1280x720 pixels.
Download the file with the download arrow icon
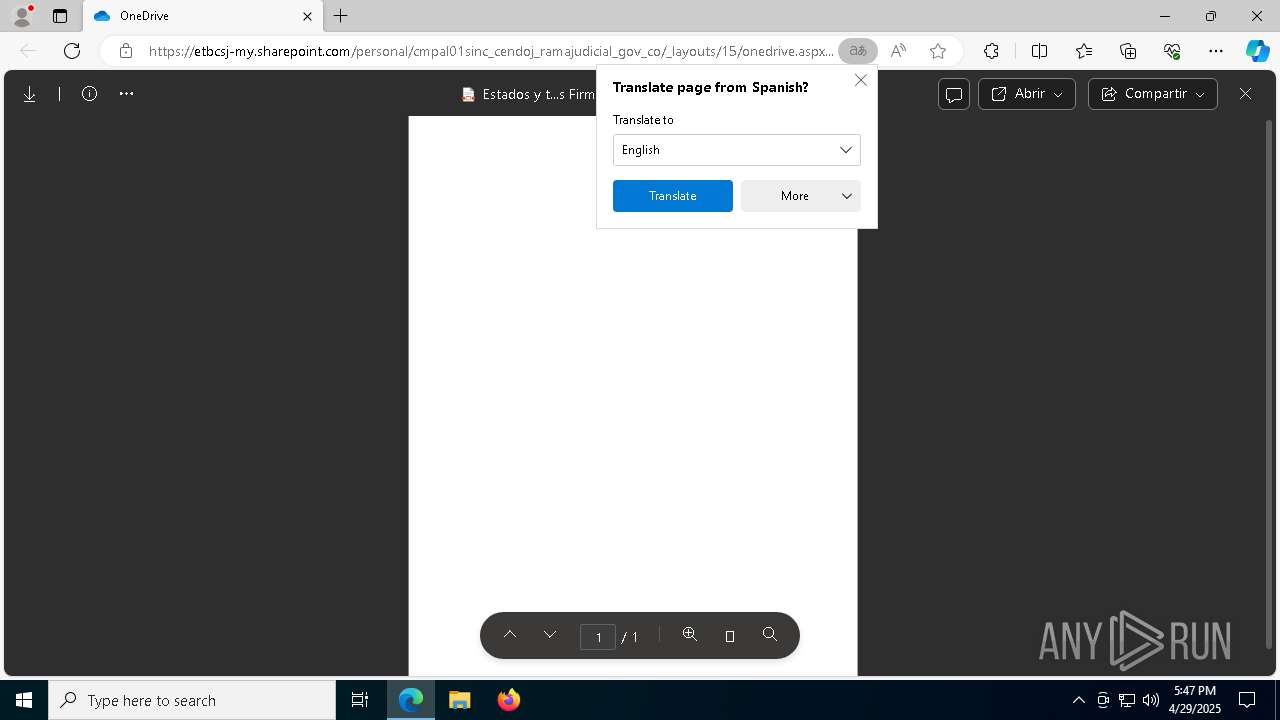tap(30, 94)
